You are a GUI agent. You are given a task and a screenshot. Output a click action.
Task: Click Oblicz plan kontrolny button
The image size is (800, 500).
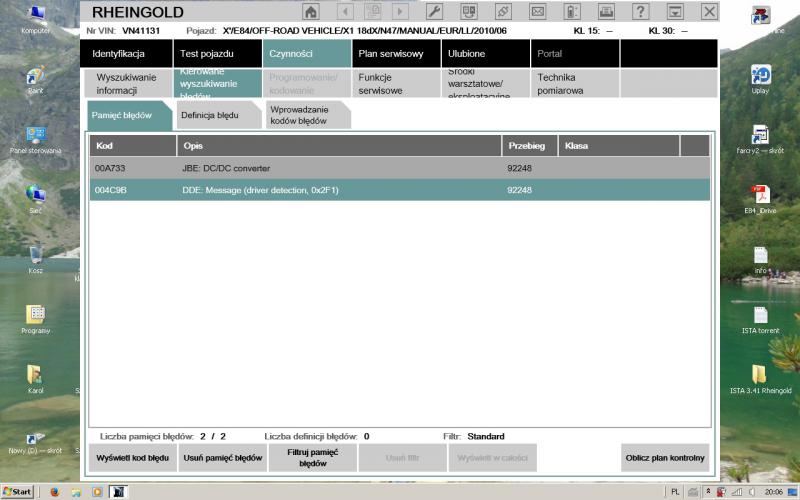[665, 458]
